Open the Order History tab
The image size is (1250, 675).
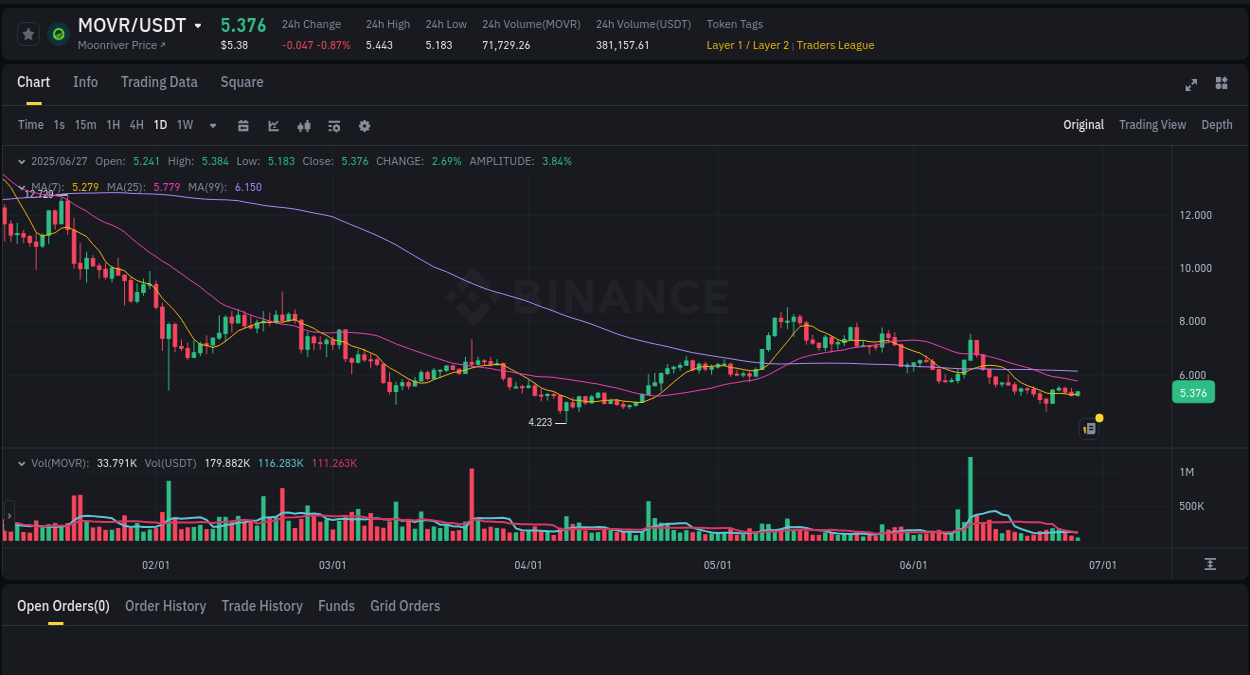(165, 606)
